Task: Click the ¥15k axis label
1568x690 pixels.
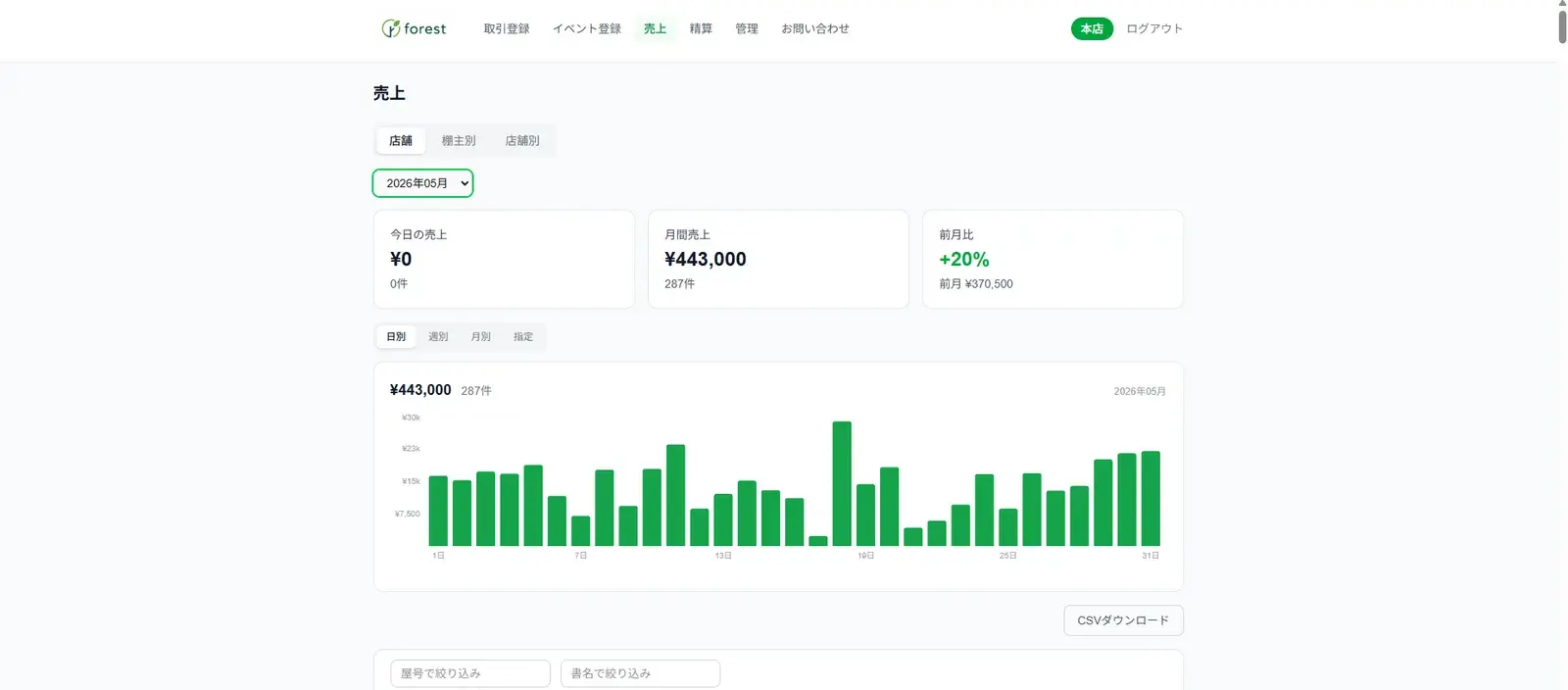Action: pyautogui.click(x=411, y=481)
